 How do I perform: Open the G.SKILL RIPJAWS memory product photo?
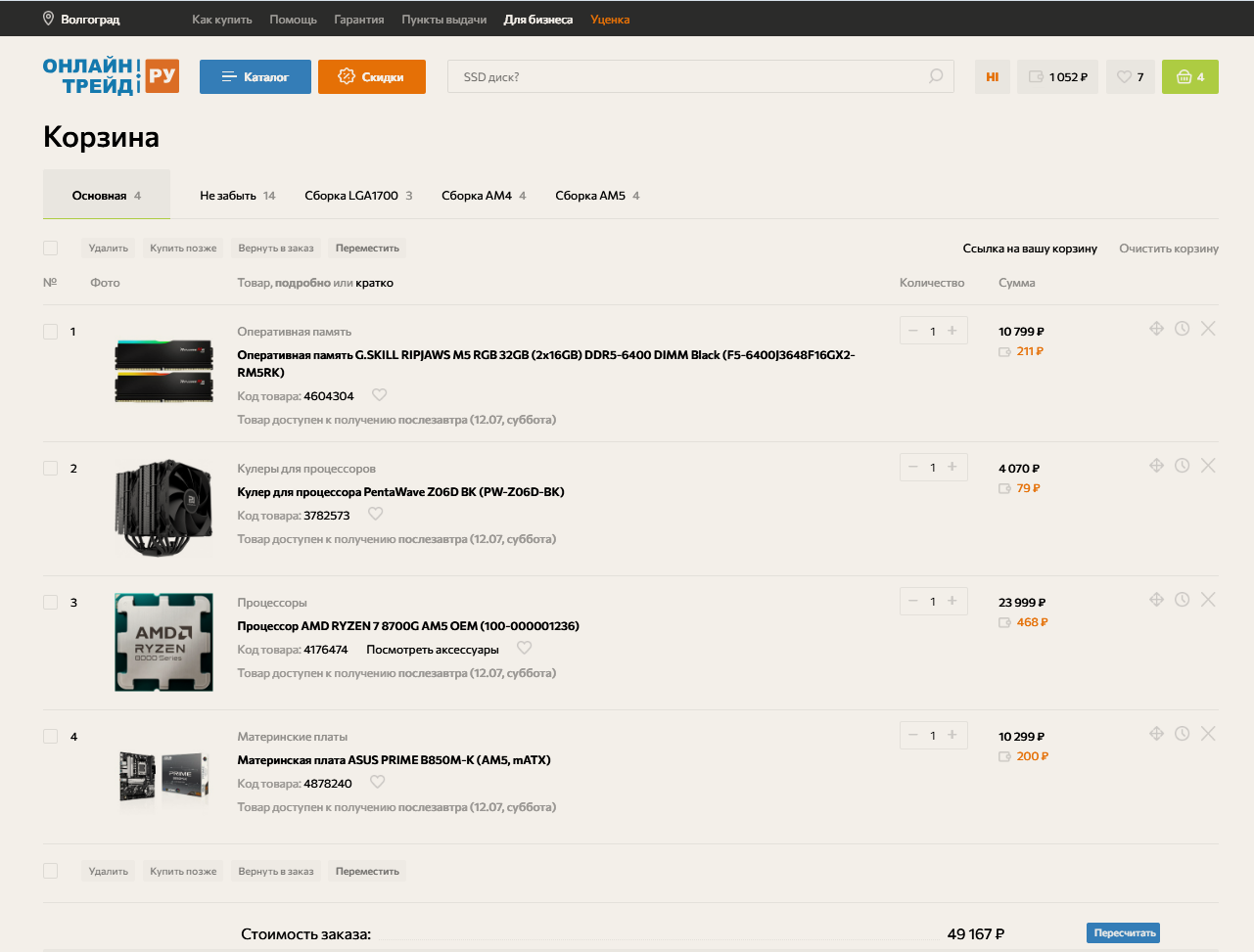point(163,371)
